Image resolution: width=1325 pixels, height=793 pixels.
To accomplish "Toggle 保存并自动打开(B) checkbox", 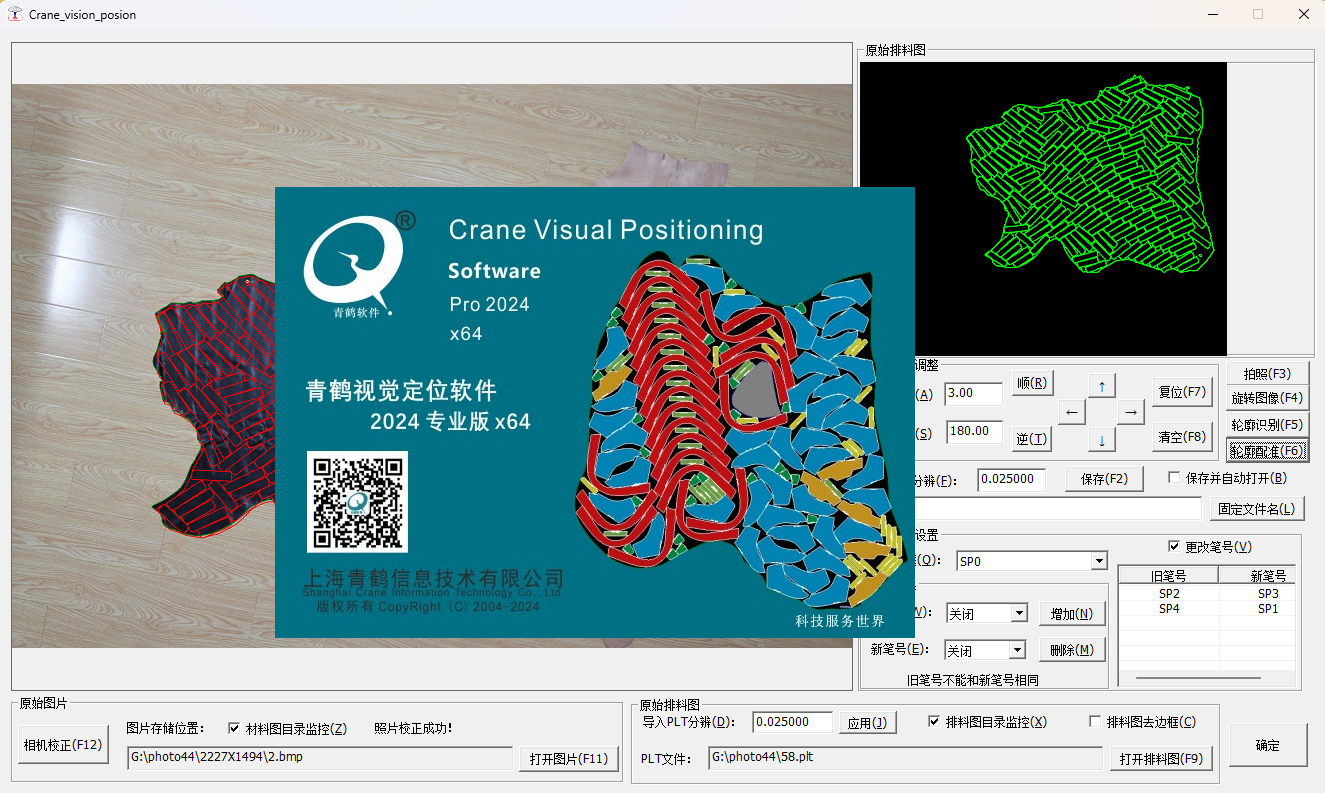I will tap(1174, 478).
